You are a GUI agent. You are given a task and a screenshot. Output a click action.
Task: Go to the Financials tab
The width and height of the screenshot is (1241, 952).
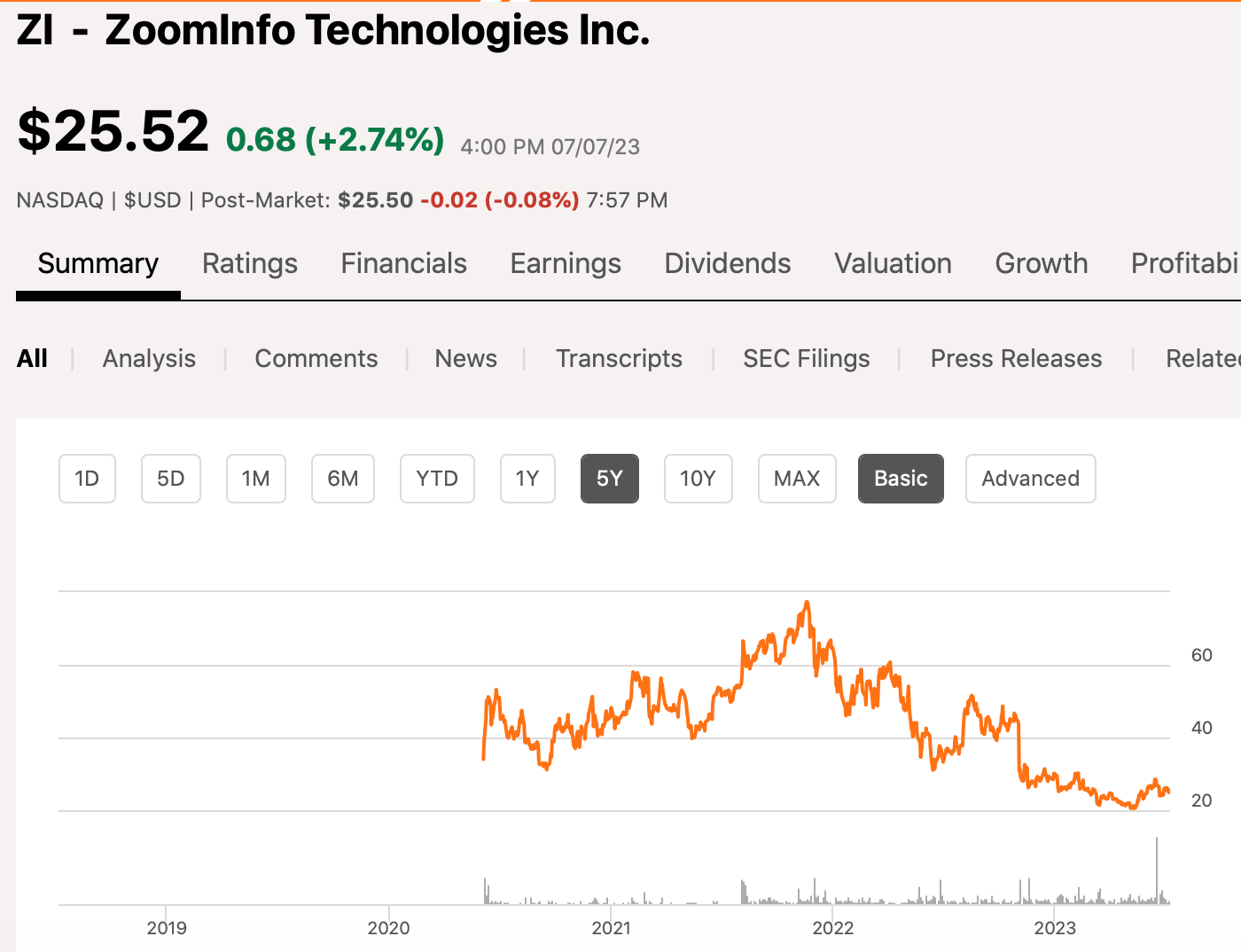(x=404, y=263)
